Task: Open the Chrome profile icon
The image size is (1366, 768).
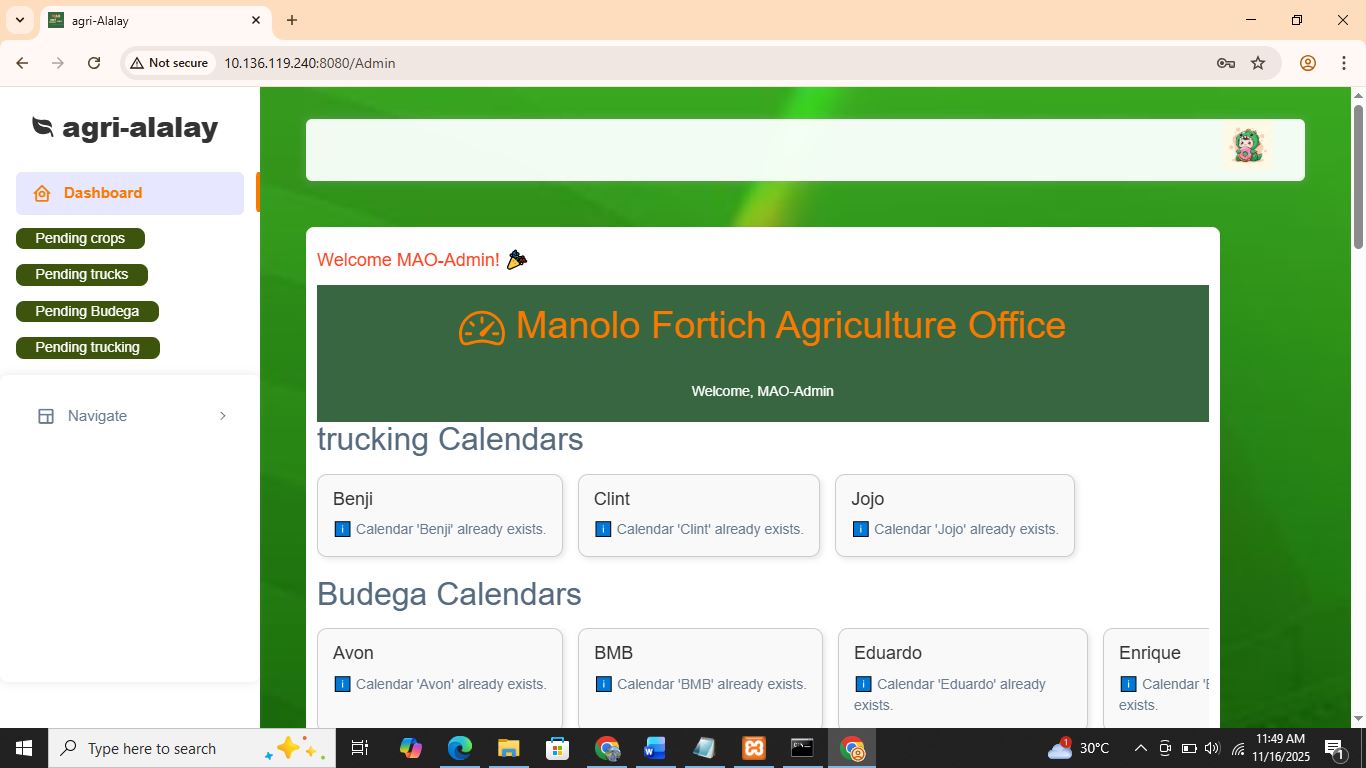Action: (x=1307, y=63)
